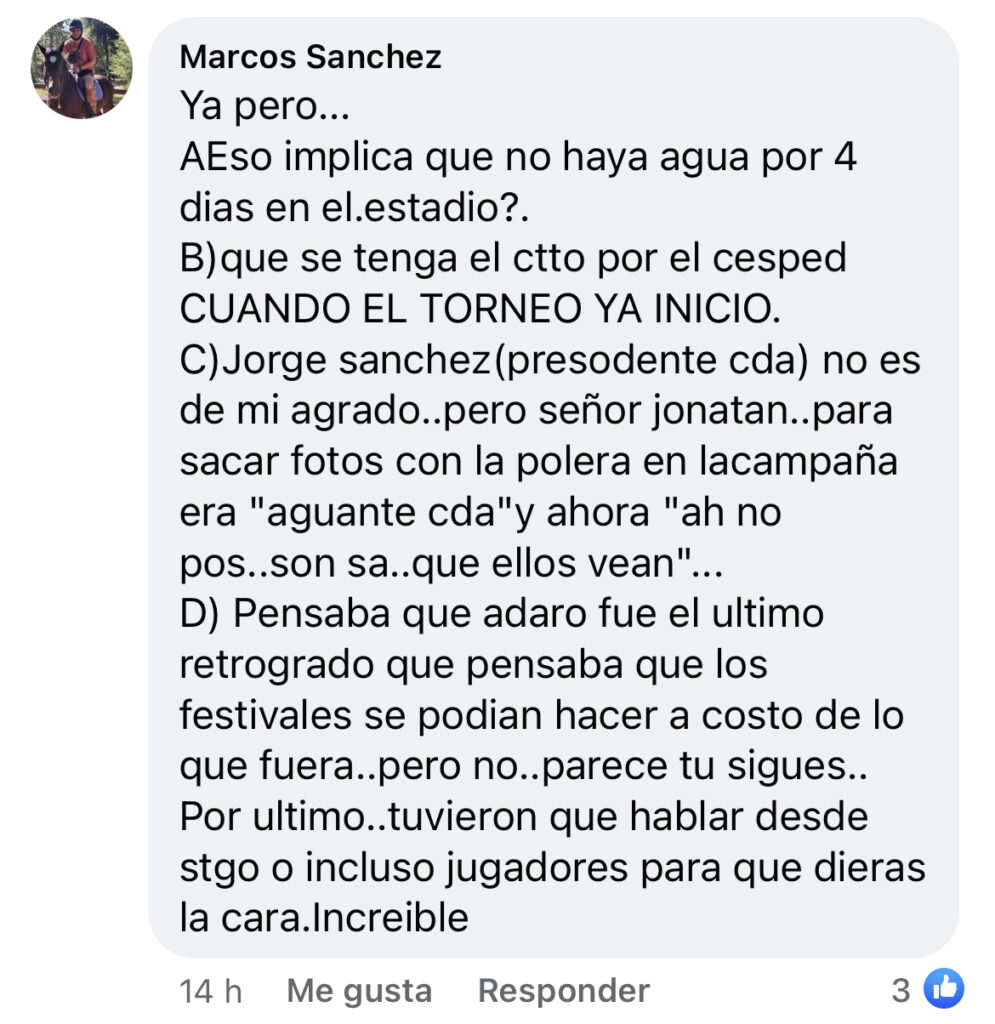
Task: Click the line "dias en el.estadio?."
Action: coord(354,208)
